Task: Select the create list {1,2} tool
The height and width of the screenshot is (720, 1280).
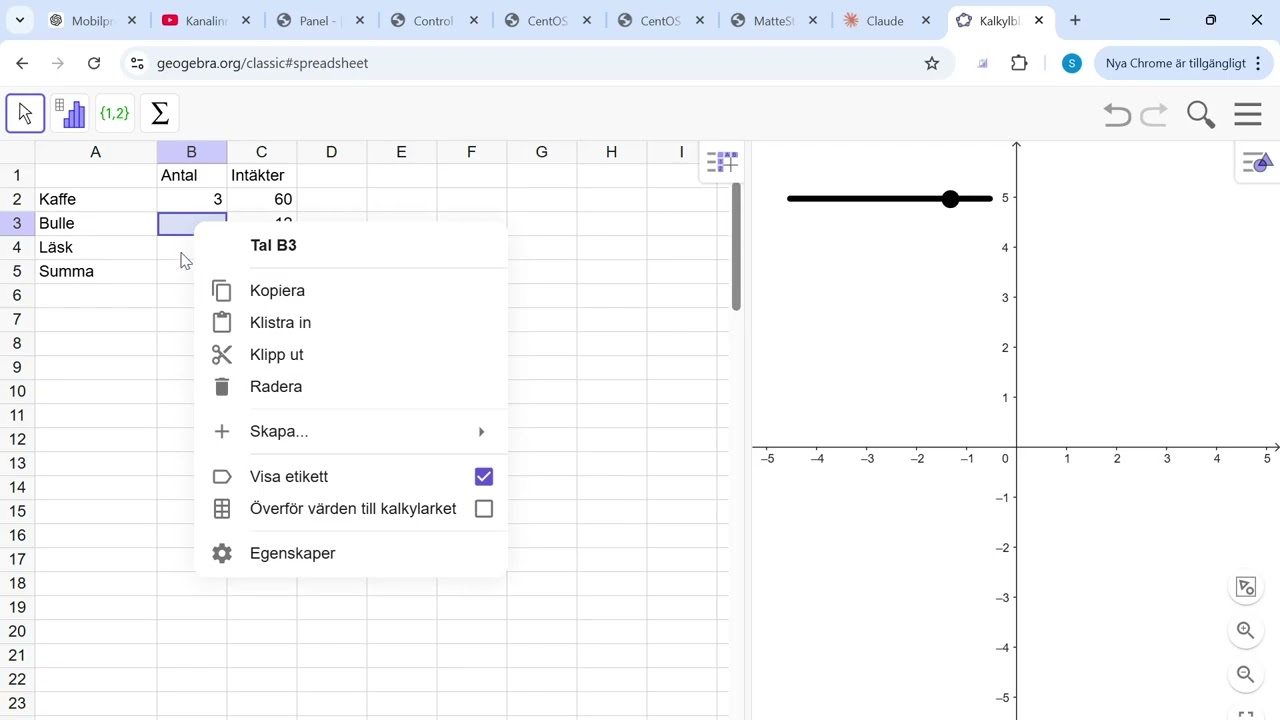Action: coord(114,114)
